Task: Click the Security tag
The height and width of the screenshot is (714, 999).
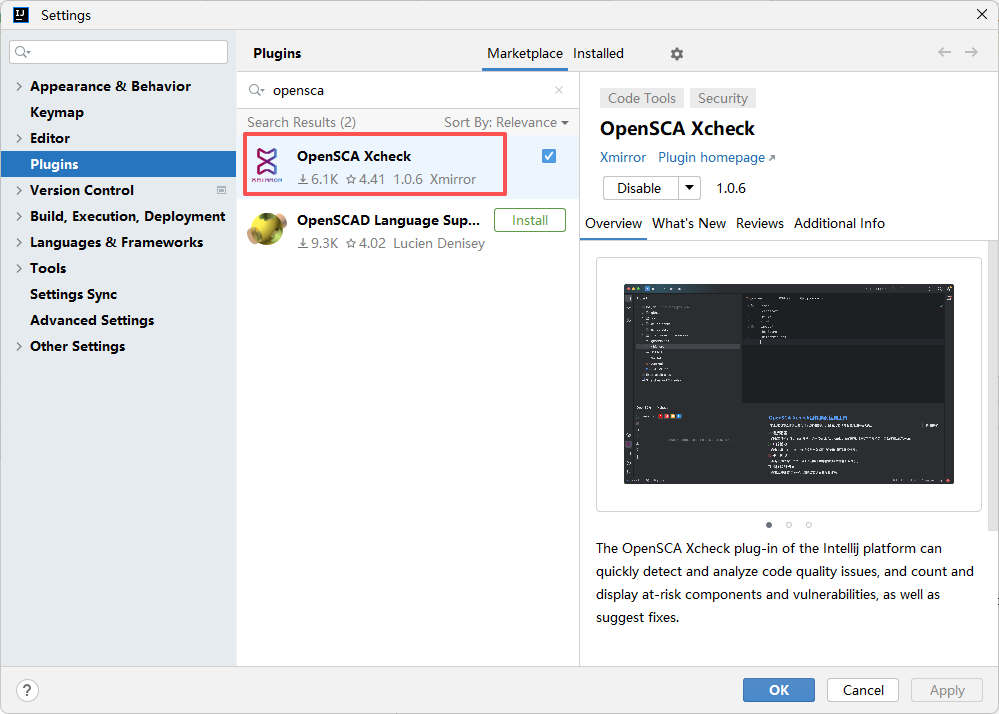Action: [x=722, y=98]
